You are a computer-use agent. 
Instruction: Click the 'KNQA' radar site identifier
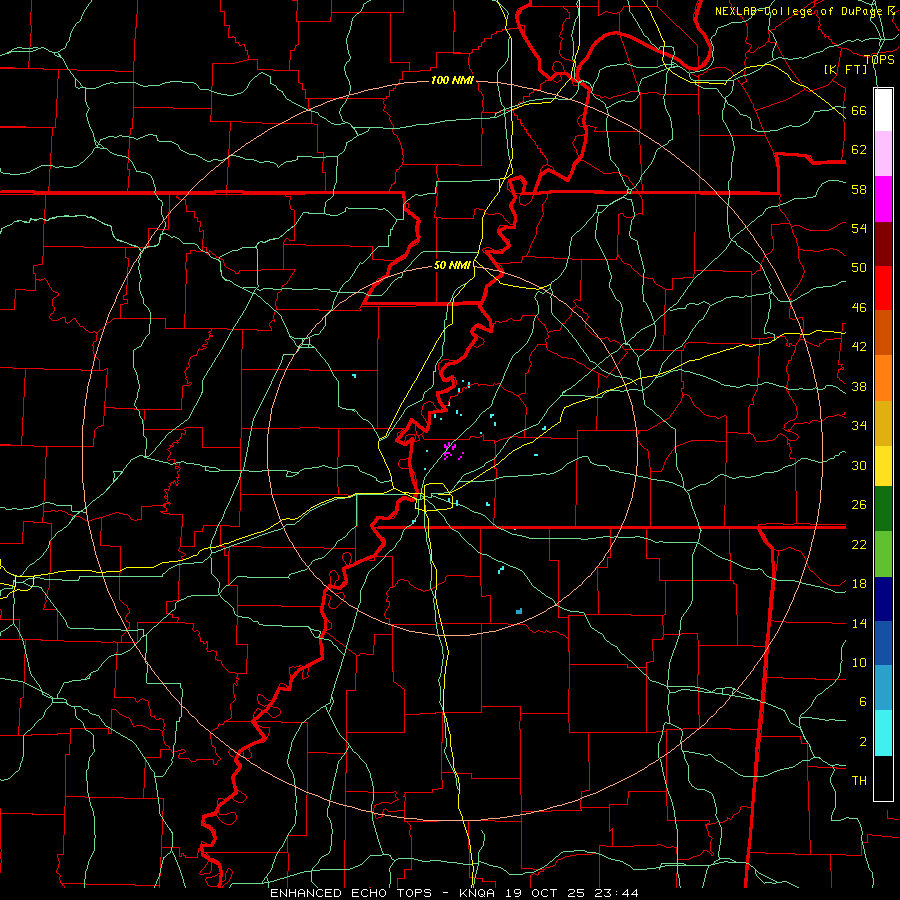click(x=477, y=893)
